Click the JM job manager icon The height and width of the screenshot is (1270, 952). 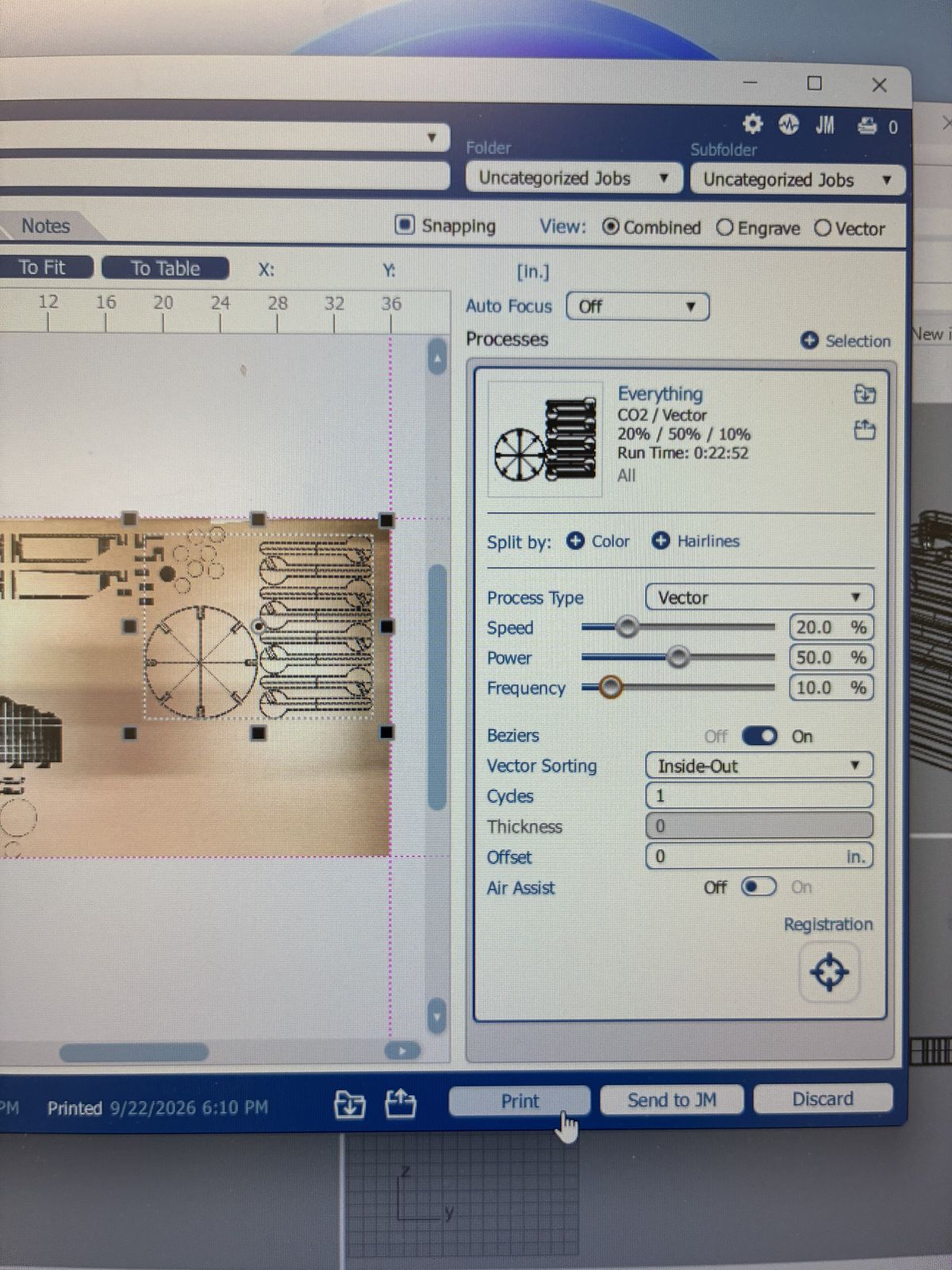coord(825,125)
